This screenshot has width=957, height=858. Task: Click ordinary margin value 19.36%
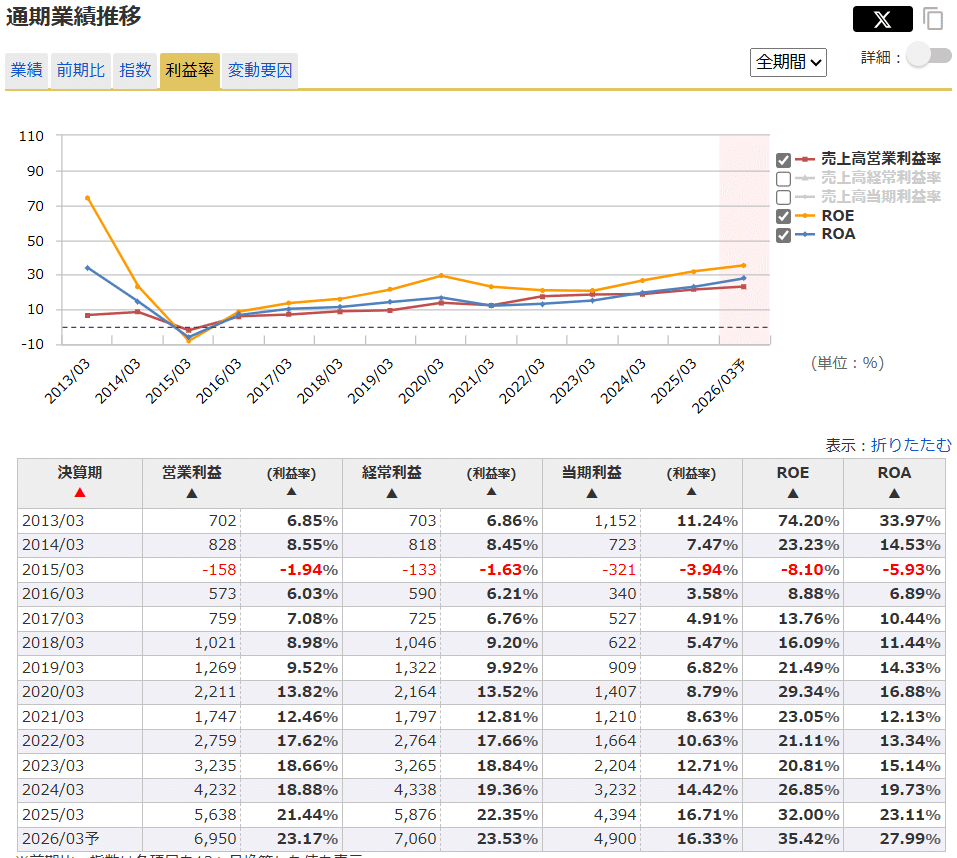[507, 790]
